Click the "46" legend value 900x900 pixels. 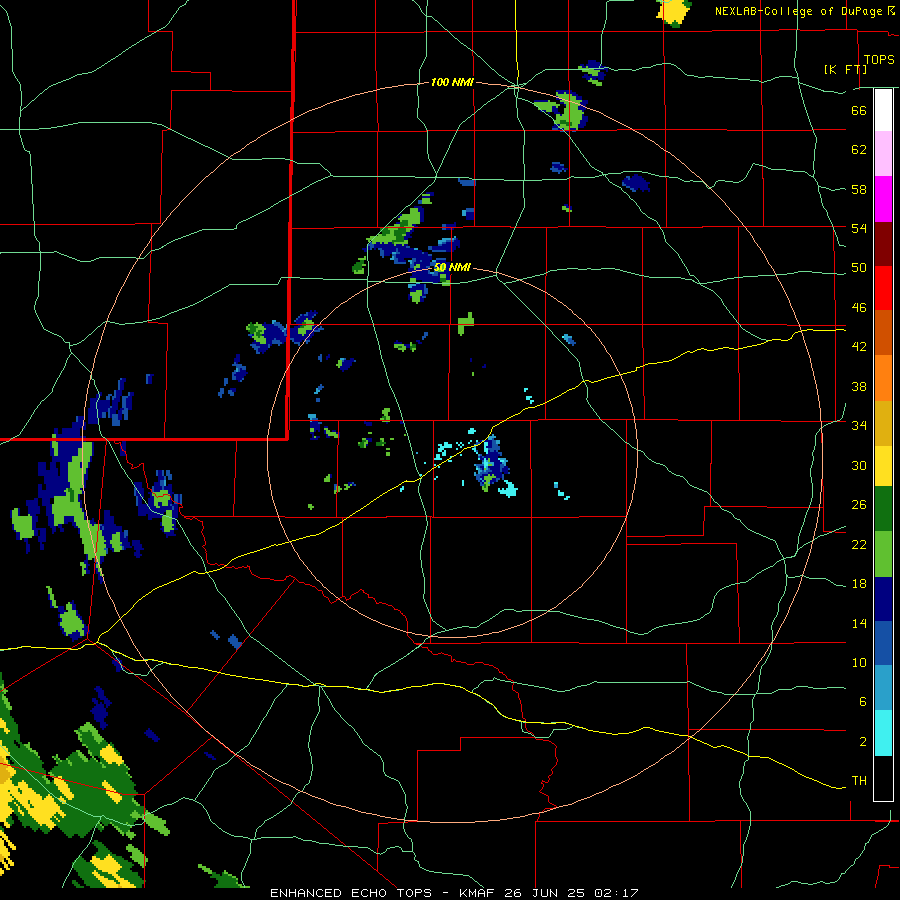[859, 308]
